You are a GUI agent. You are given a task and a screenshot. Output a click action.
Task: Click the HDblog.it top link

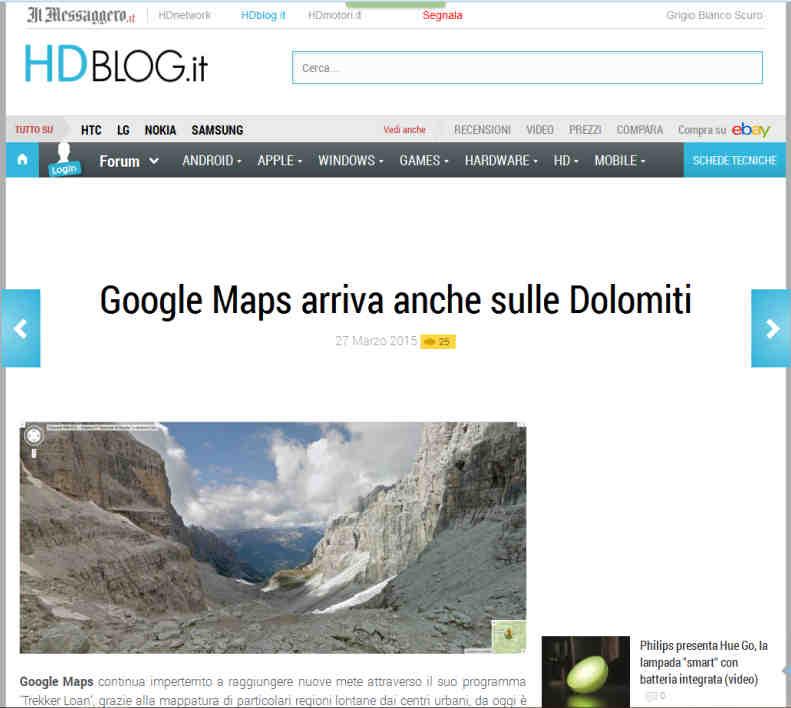click(263, 15)
